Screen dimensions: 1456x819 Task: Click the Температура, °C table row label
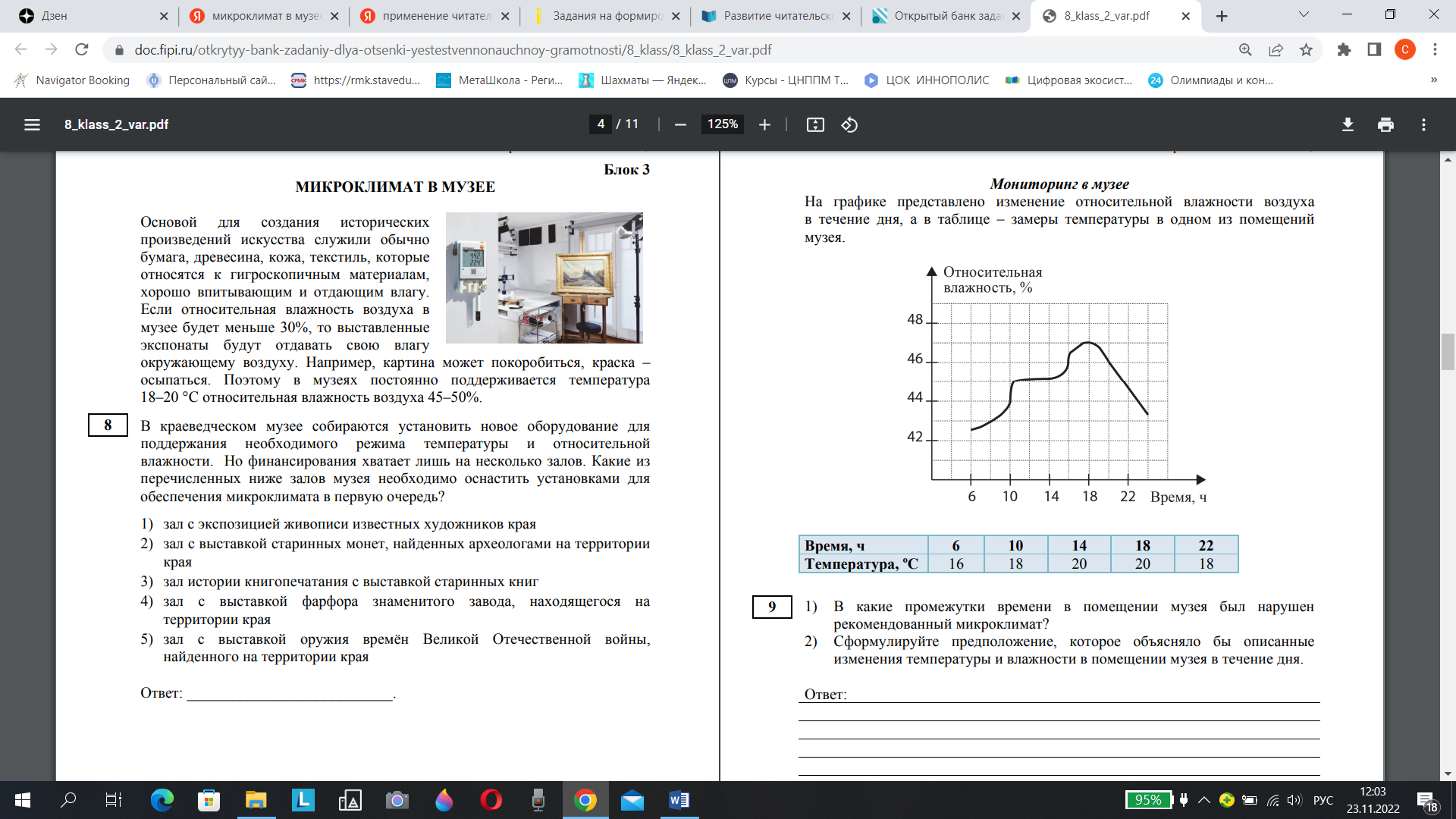point(861,563)
